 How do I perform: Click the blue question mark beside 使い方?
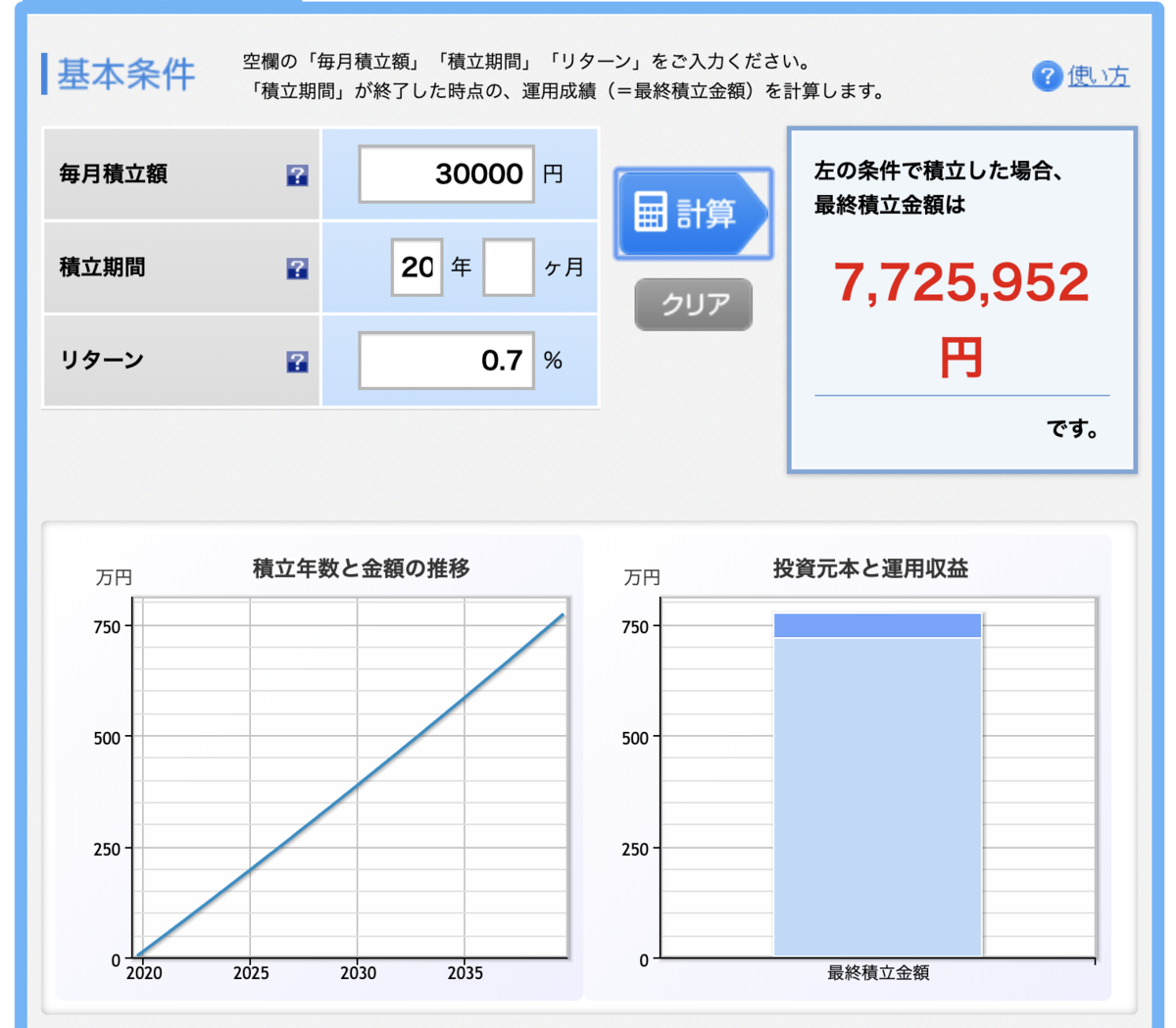[1047, 75]
